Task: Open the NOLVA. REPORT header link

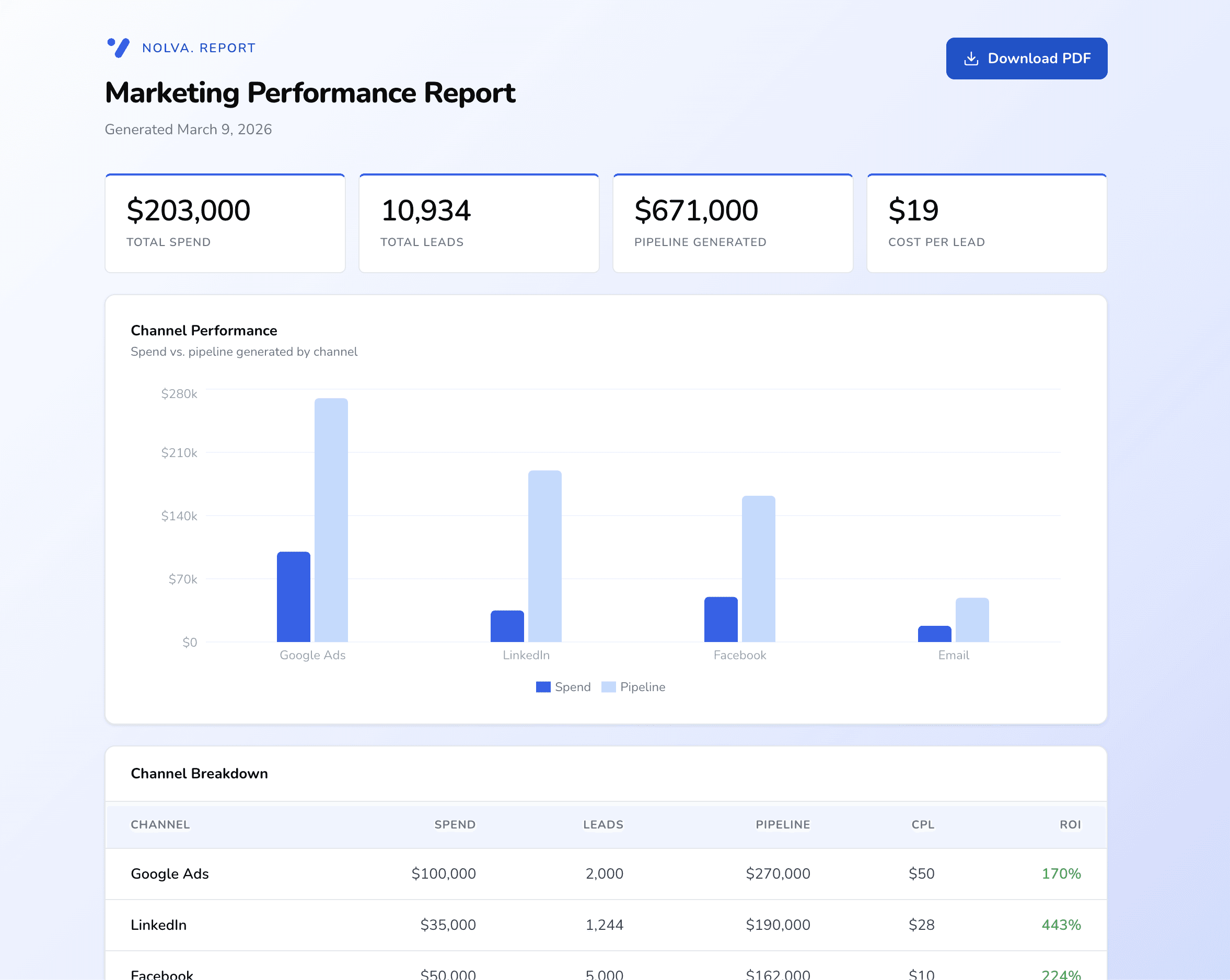Action: 199,48
